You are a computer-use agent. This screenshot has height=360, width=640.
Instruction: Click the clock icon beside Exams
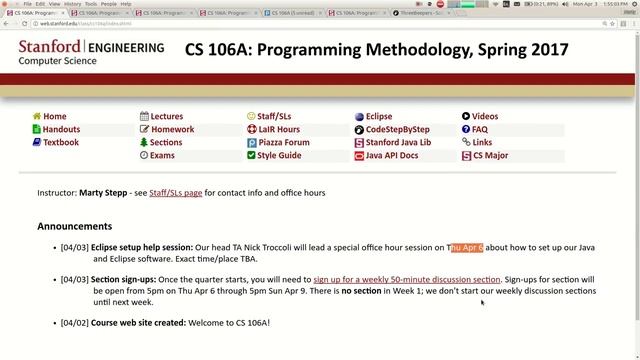coord(144,155)
